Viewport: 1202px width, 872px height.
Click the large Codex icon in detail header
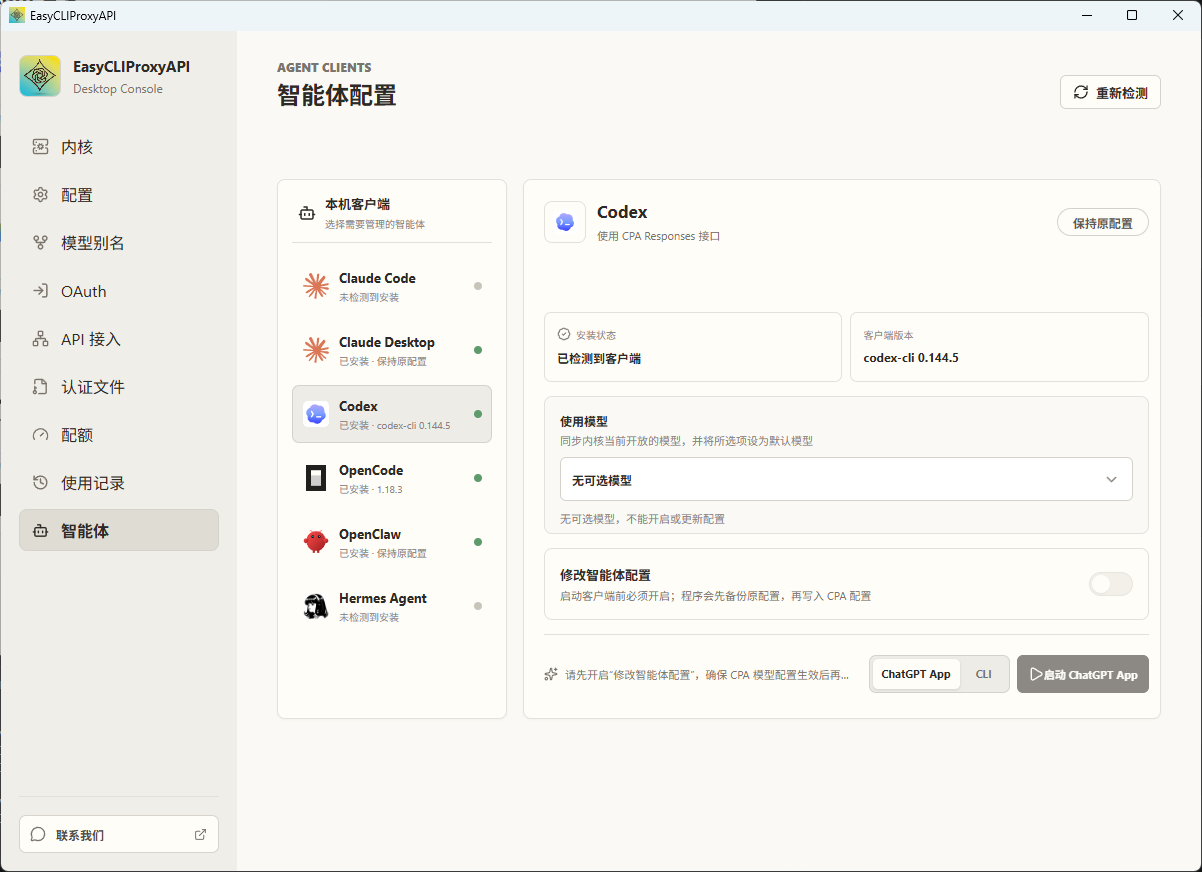[565, 222]
